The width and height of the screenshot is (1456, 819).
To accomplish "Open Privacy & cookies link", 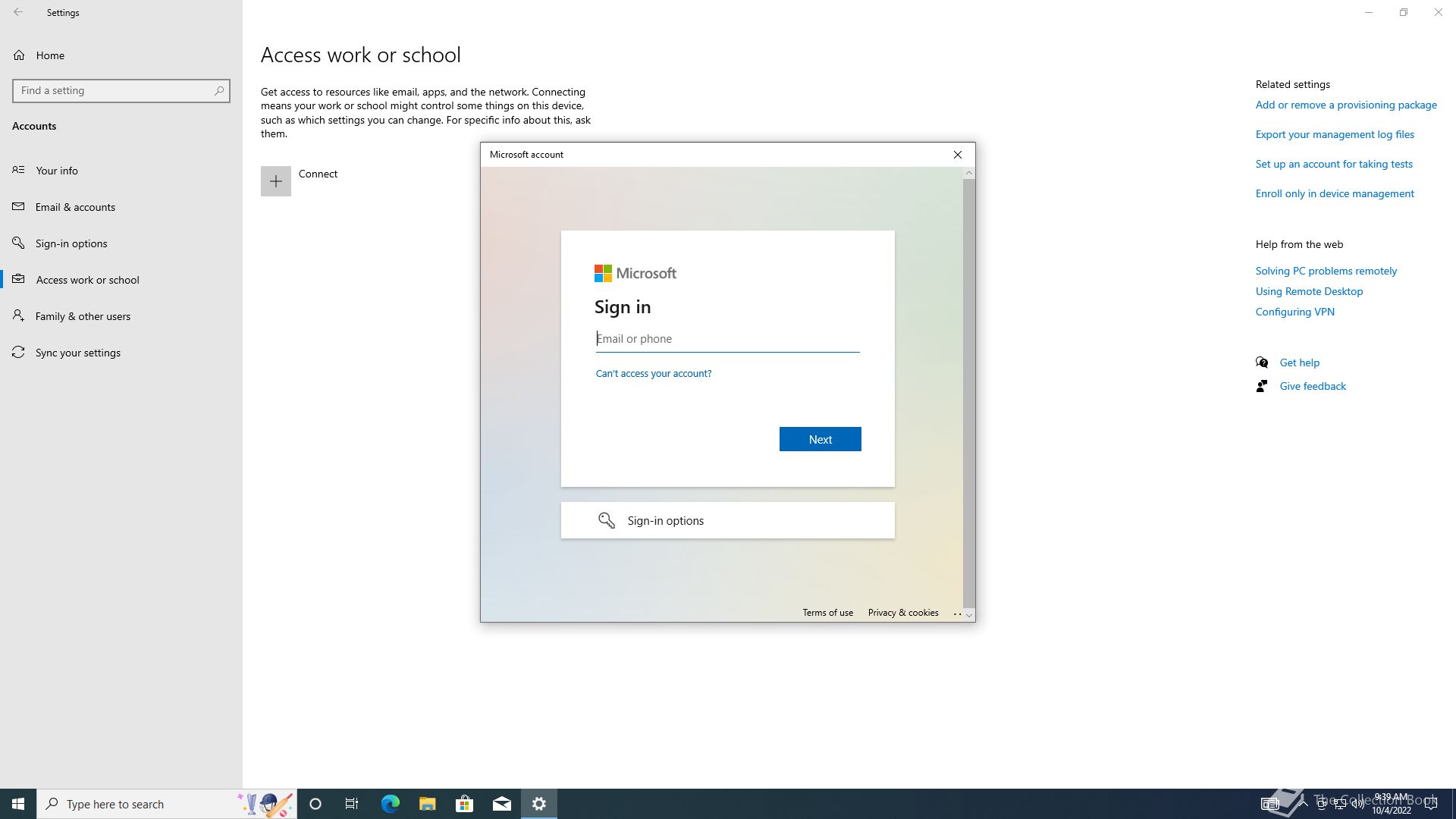I will [902, 613].
